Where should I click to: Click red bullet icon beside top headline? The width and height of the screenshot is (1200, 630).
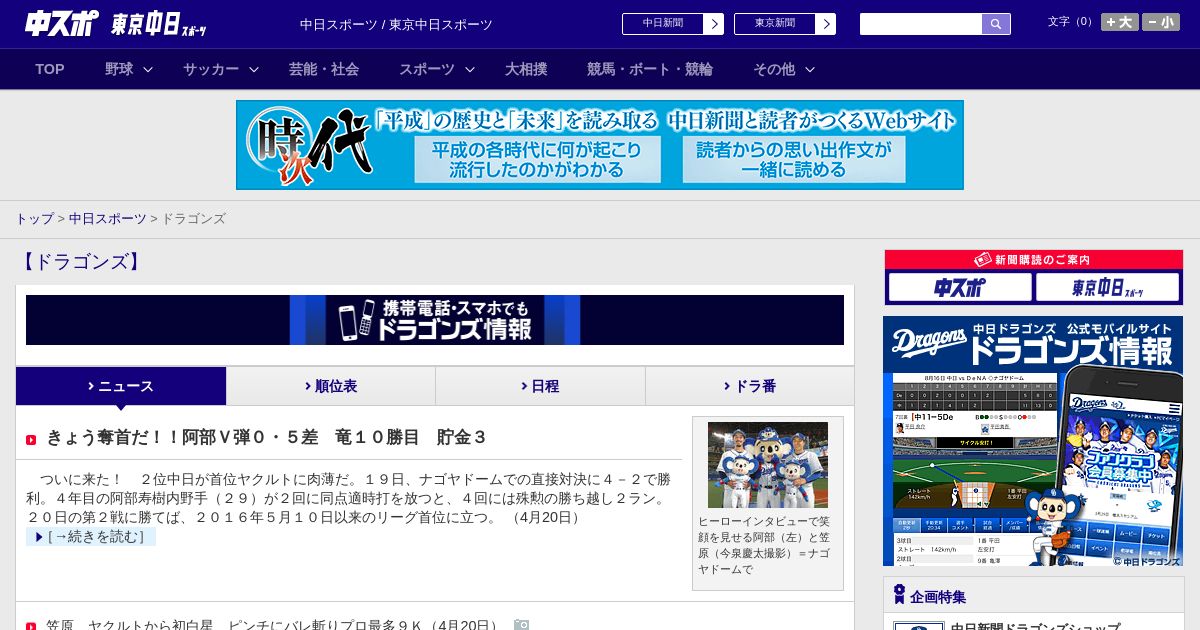tap(31, 439)
